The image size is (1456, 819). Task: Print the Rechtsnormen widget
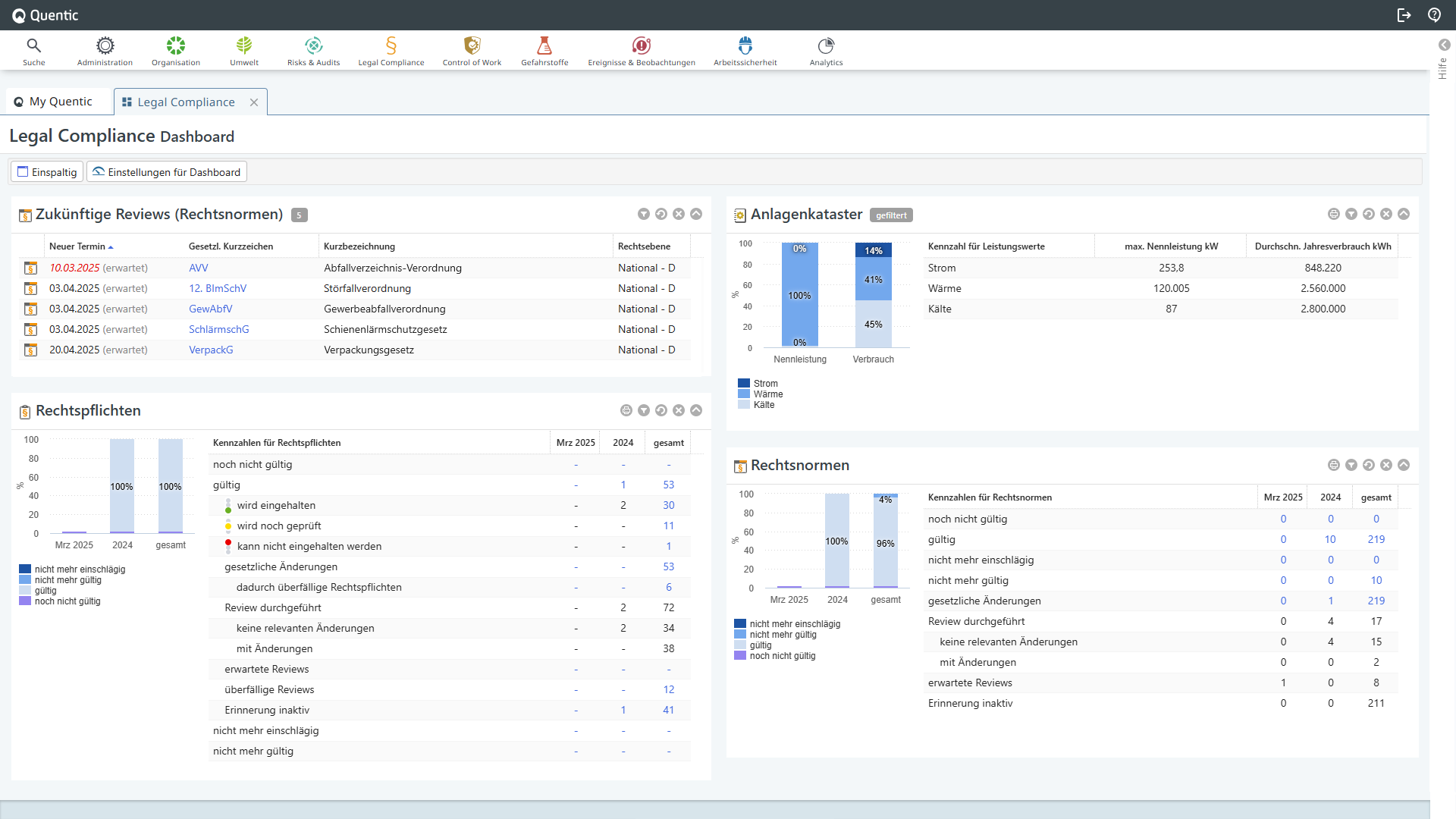pyautogui.click(x=1334, y=465)
